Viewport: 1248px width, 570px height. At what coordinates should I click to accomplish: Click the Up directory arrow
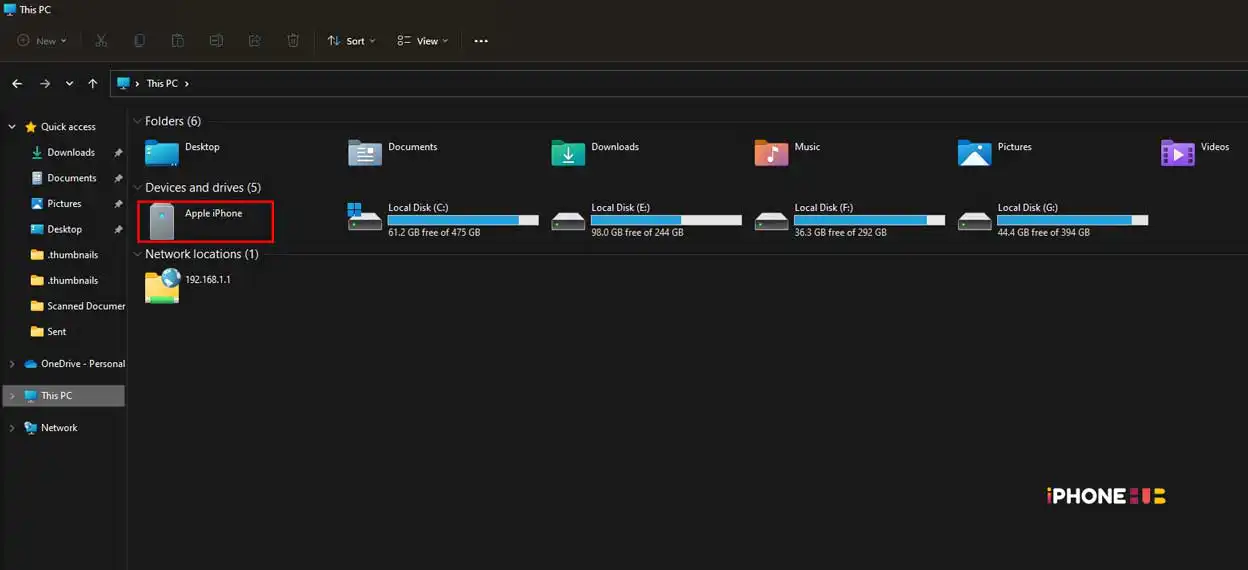click(93, 84)
